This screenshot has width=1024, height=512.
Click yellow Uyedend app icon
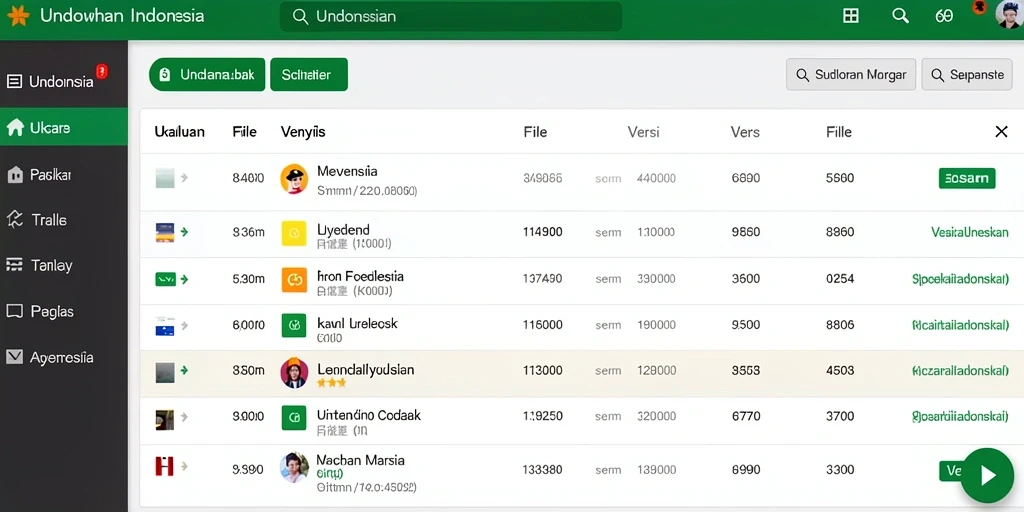tap(294, 232)
